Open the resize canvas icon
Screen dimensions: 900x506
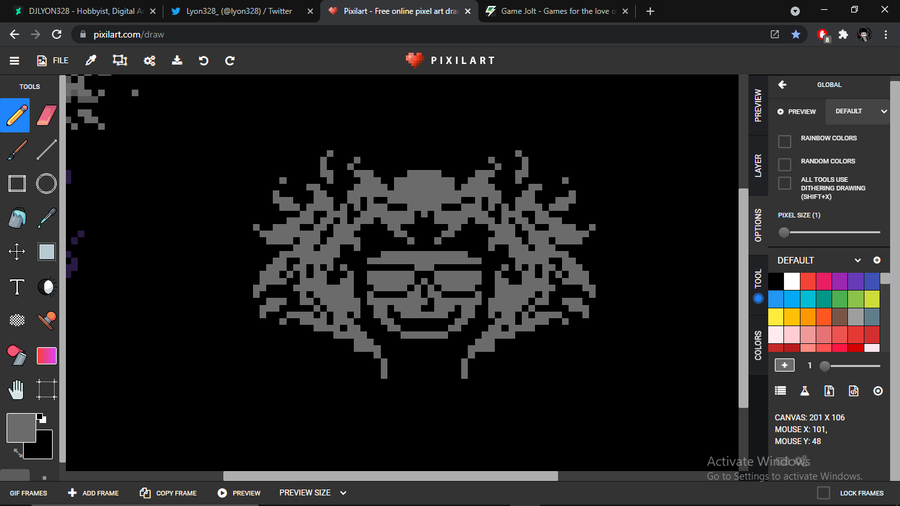(120, 60)
